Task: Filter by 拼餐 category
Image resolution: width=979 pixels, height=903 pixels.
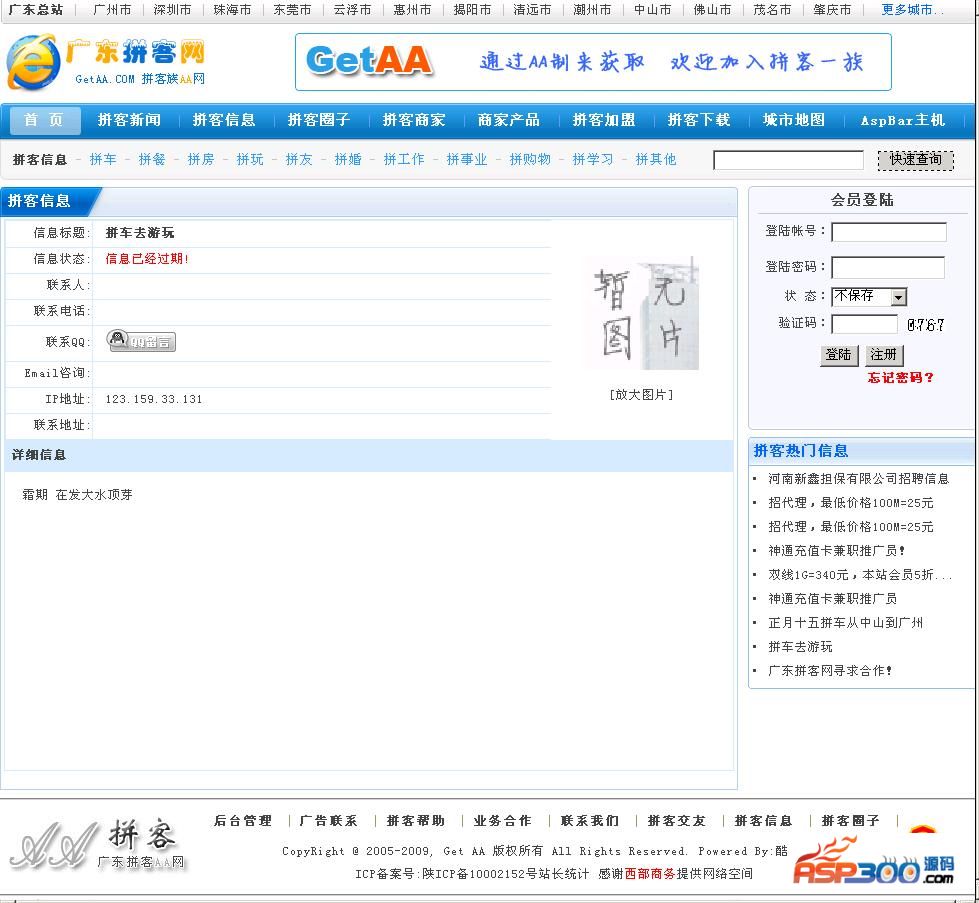Action: click(152, 159)
